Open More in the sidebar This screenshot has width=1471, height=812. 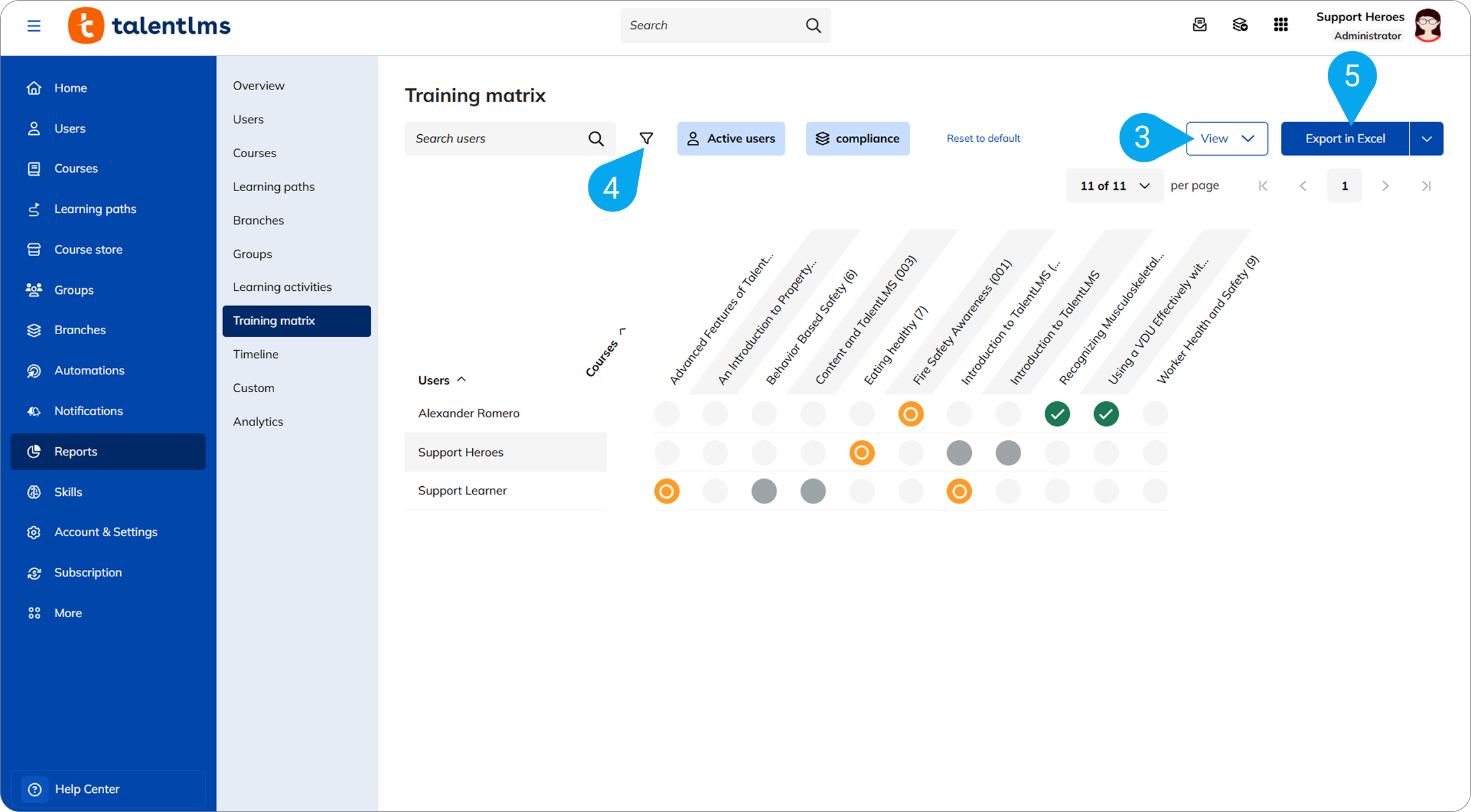coord(108,613)
